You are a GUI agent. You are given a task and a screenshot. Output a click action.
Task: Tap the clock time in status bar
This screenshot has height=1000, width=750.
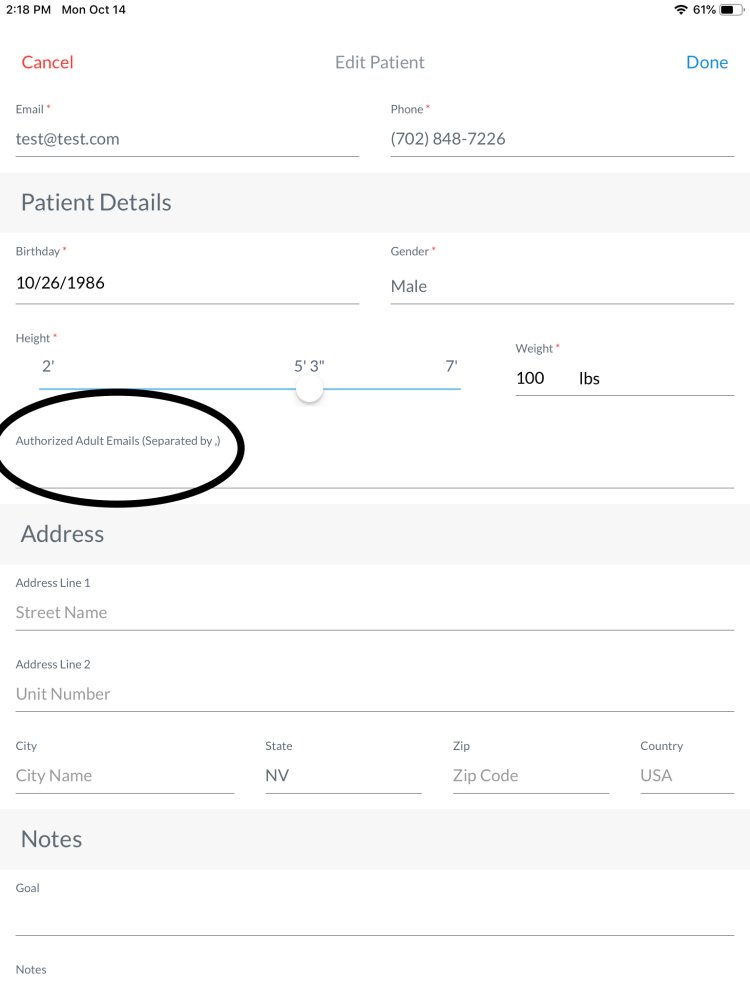point(29,10)
